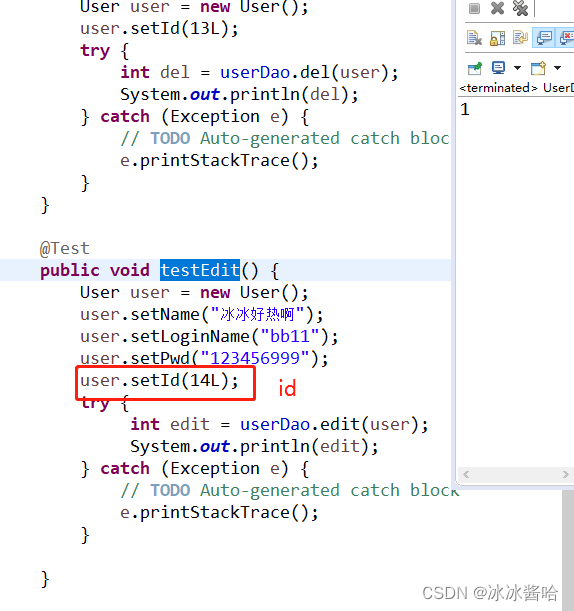This screenshot has height=611, width=574.
Task: Open dropdown arrow beside Display Selected Console
Action: tap(517, 68)
